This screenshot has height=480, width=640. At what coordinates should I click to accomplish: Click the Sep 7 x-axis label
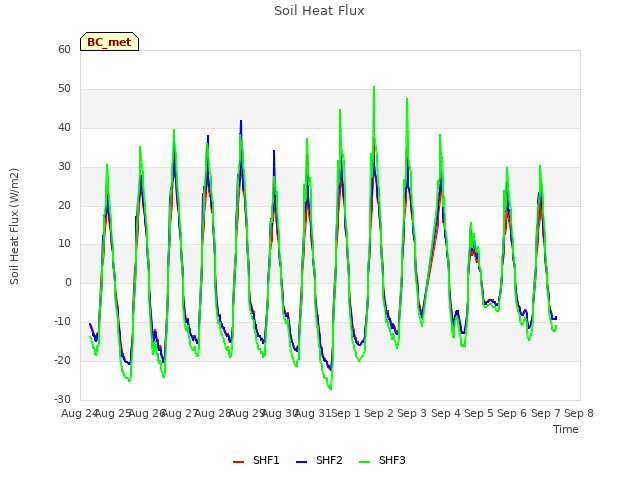click(x=546, y=413)
